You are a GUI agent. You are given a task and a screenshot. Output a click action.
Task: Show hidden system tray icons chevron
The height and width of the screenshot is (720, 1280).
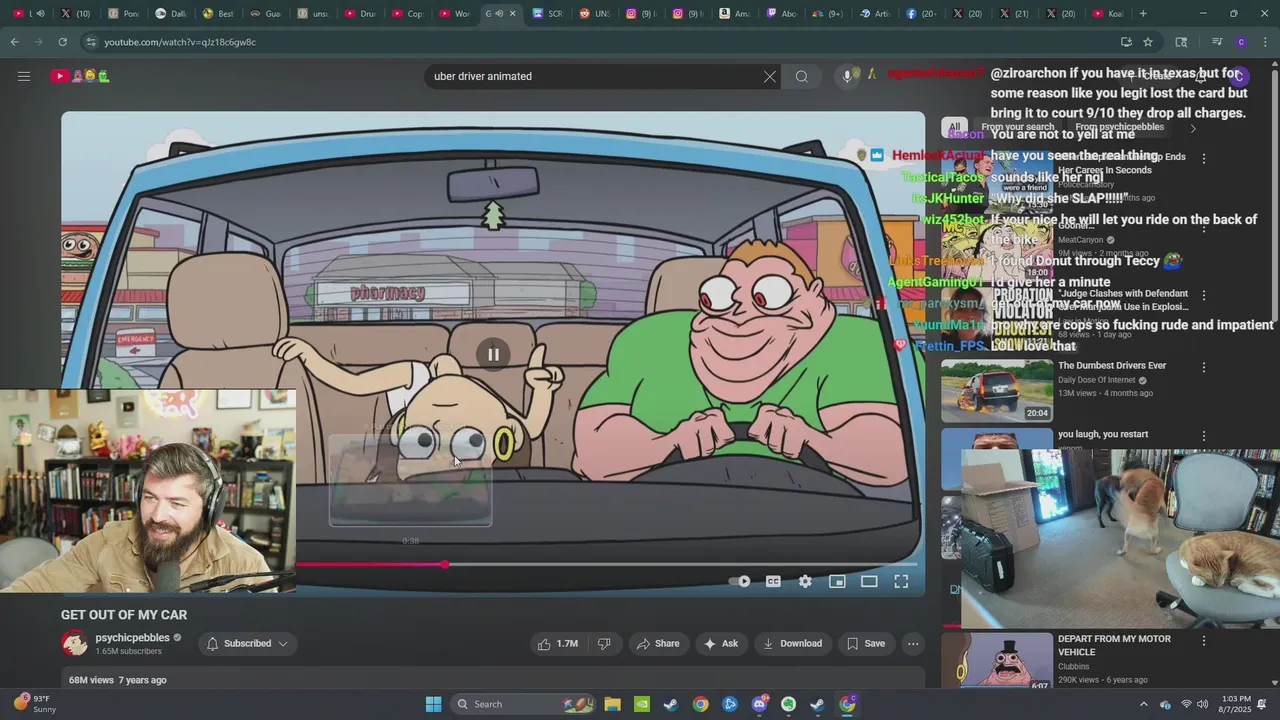[x=1144, y=704]
